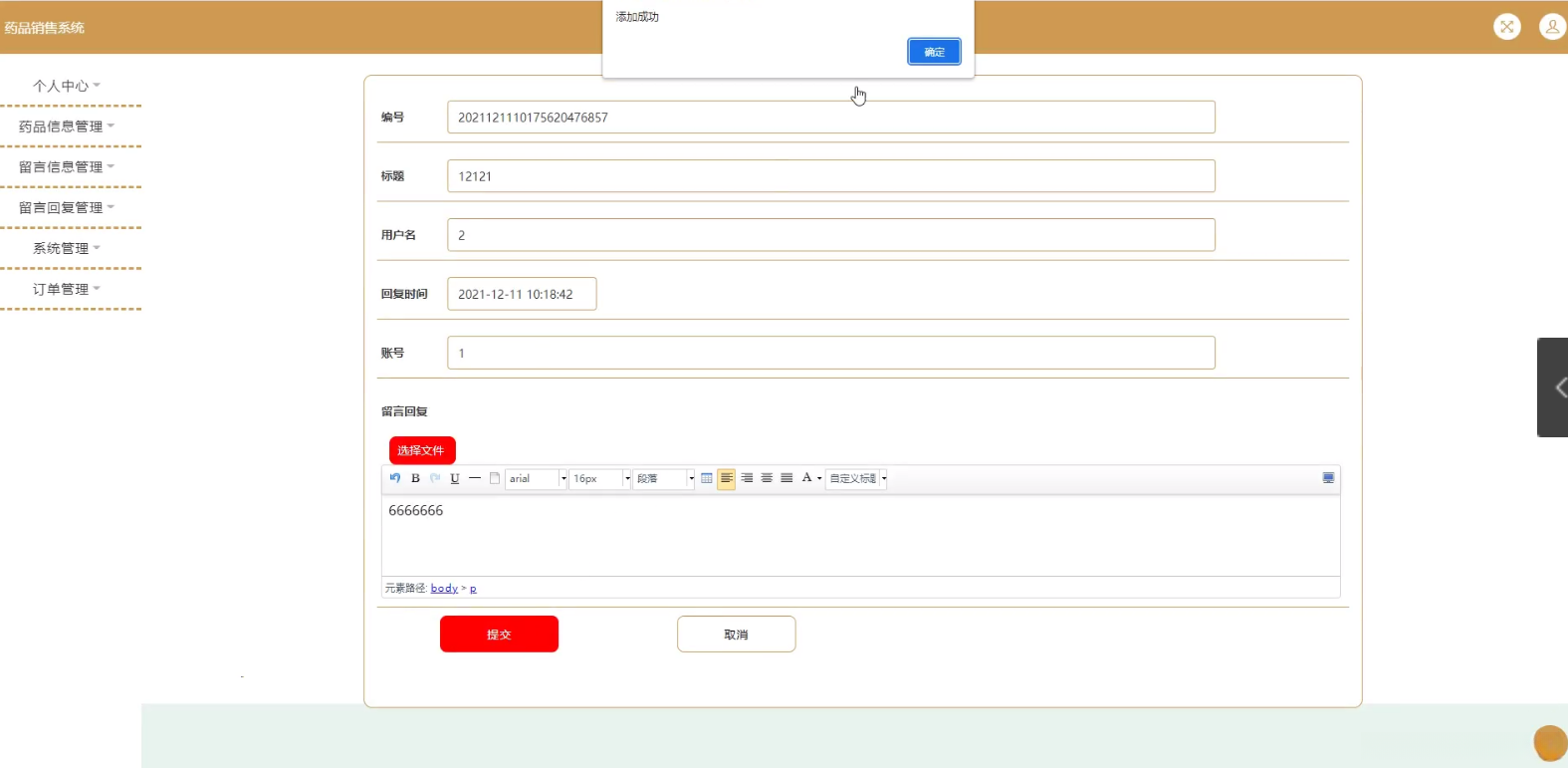Expand the 个人中心 menu

(x=67, y=86)
